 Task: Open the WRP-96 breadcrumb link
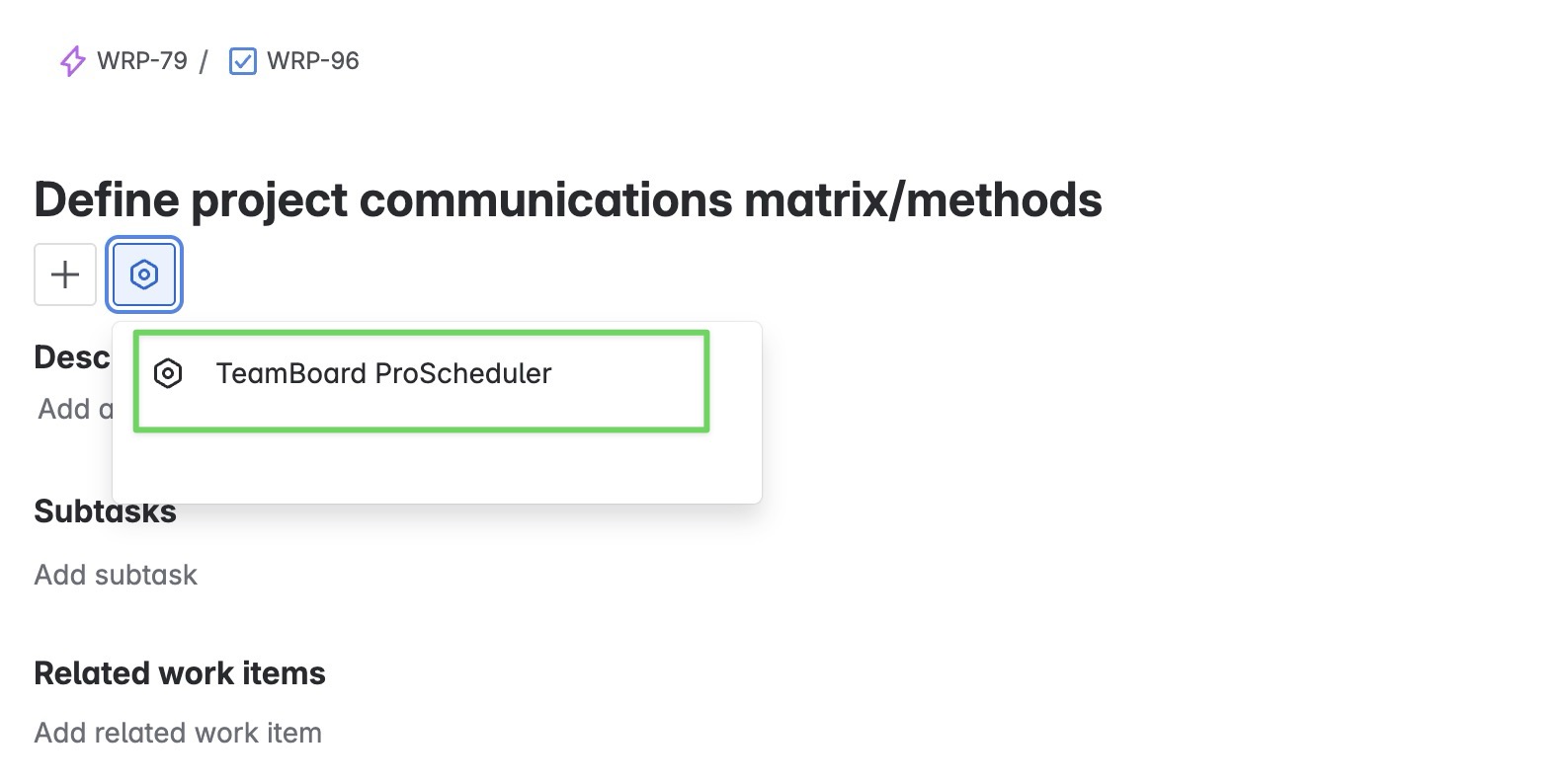pyautogui.click(x=313, y=61)
